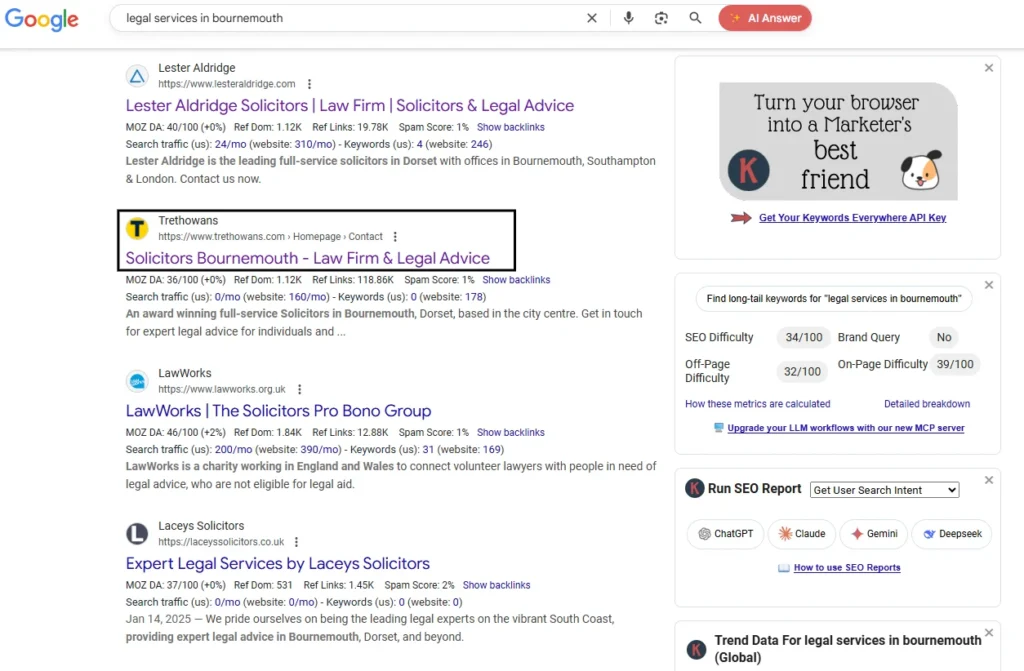Open How to use SEO Reports link

point(847,568)
